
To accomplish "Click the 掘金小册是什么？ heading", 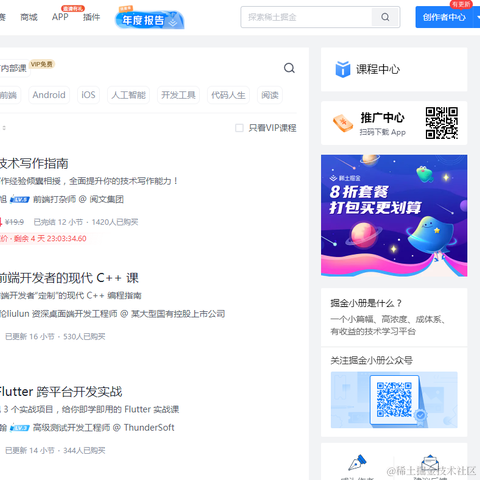I will tap(366, 303).
